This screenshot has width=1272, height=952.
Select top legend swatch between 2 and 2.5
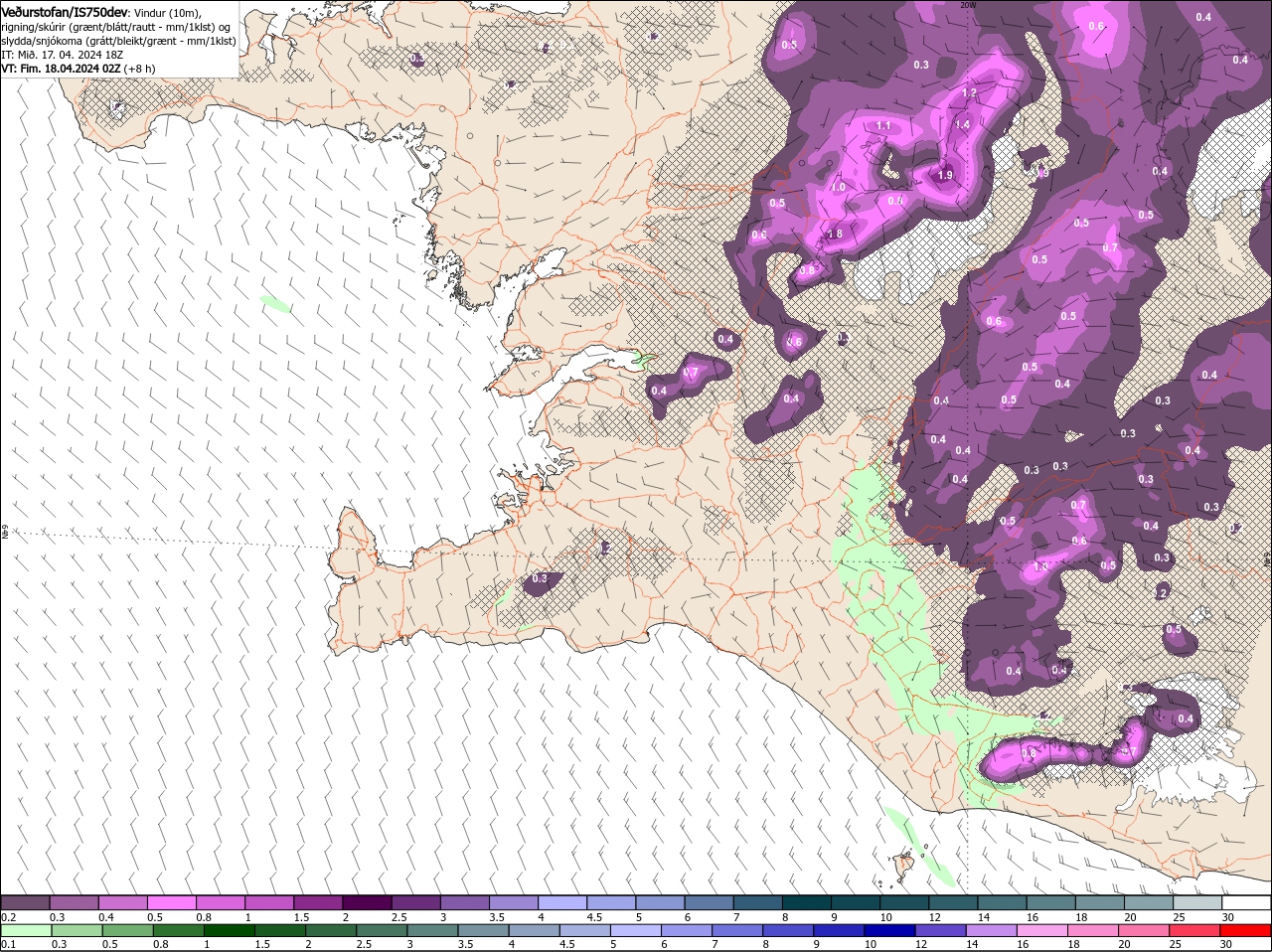click(x=367, y=902)
